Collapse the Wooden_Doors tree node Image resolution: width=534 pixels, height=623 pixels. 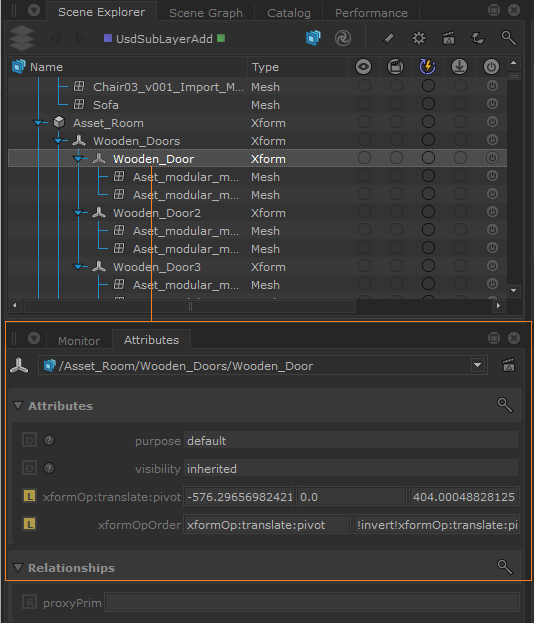click(x=58, y=141)
